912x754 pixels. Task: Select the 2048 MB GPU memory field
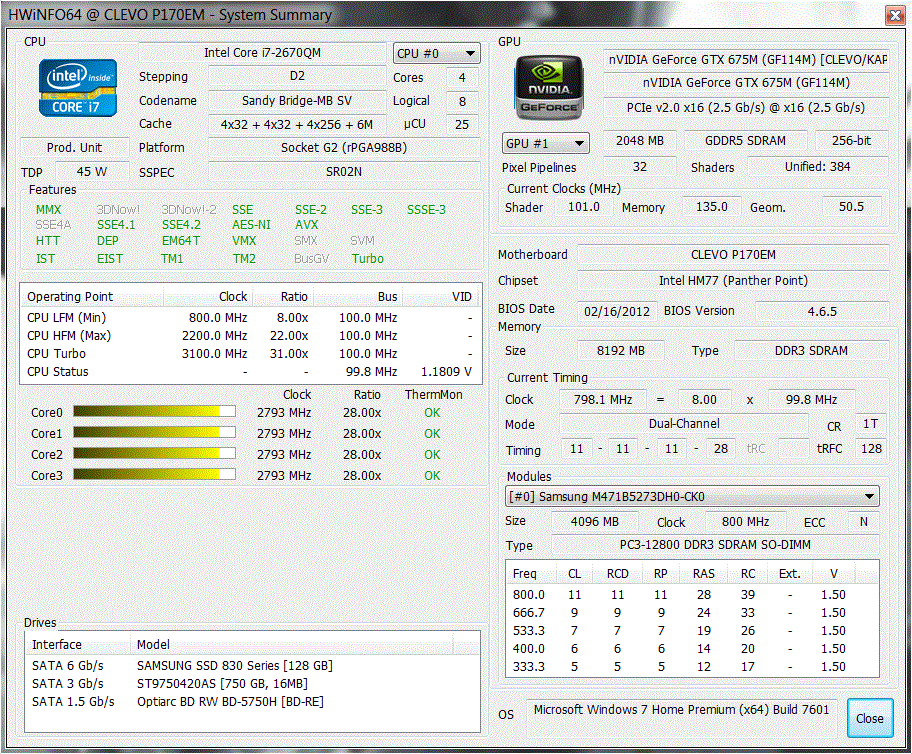tap(640, 140)
